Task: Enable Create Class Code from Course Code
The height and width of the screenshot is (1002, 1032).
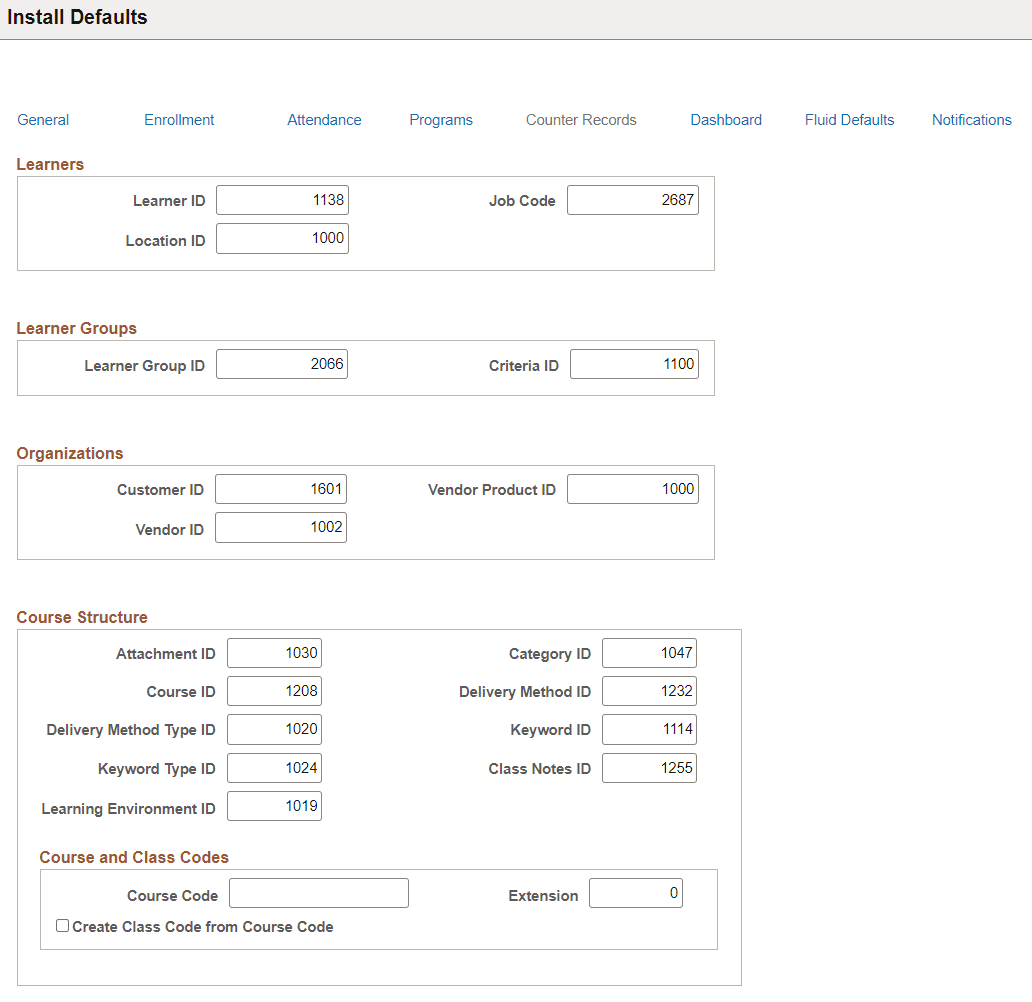Action: click(62, 925)
